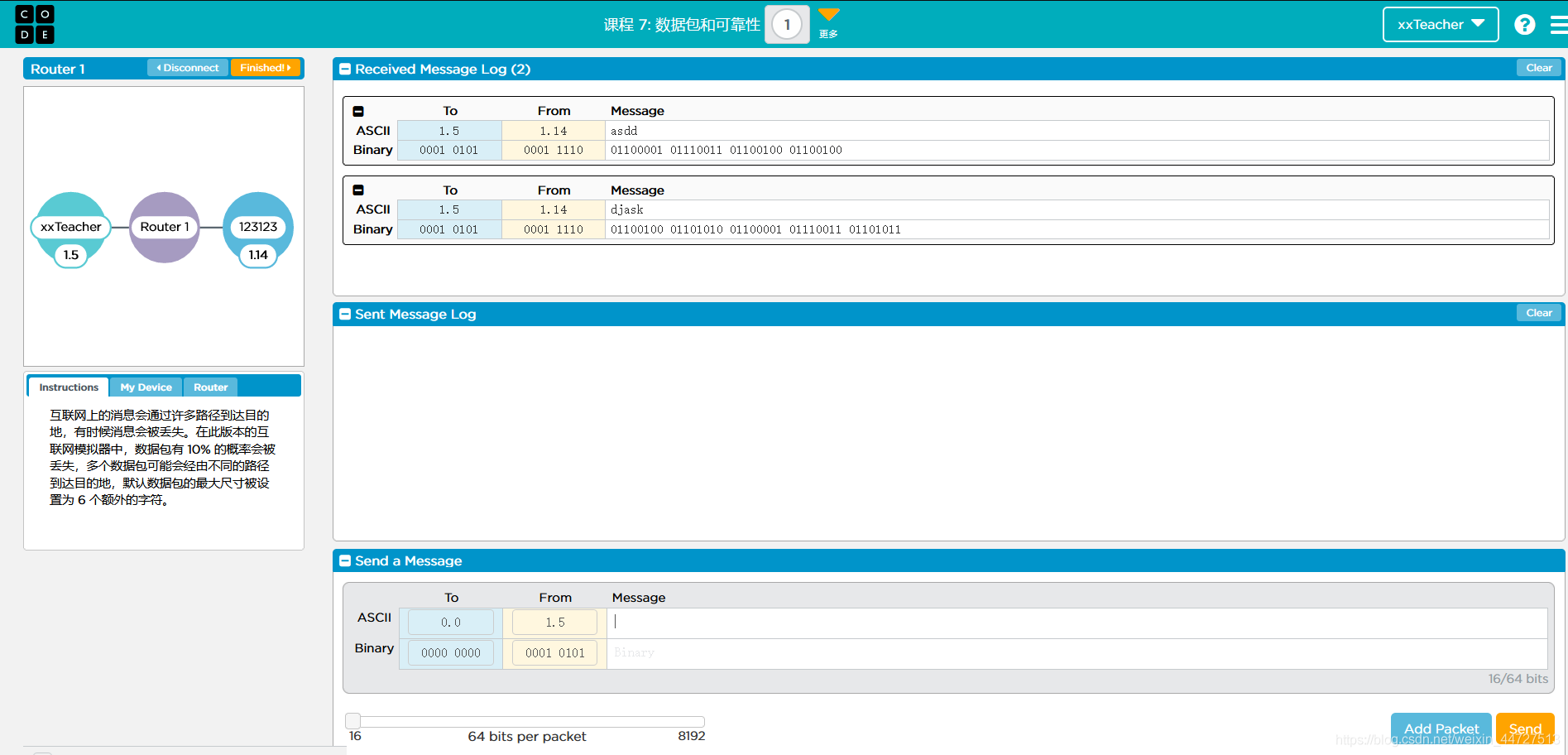
Task: Switch to the Instructions tab
Action: click(69, 387)
